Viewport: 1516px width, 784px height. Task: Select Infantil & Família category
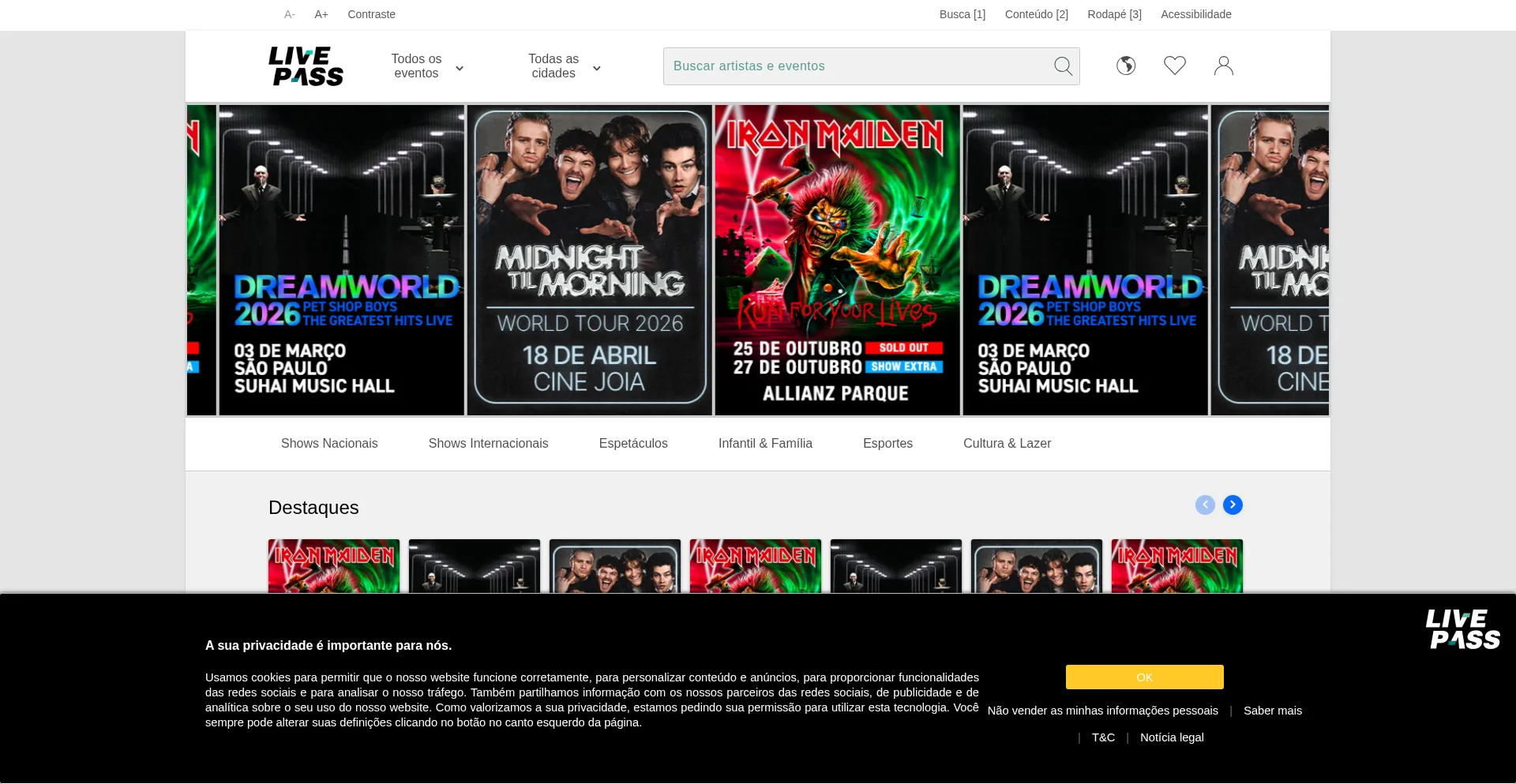pos(765,444)
